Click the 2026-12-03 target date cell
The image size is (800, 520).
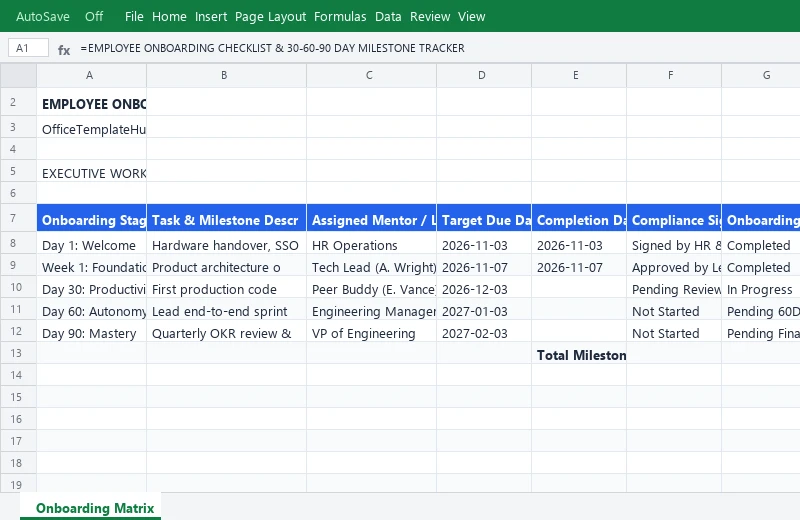click(x=484, y=289)
